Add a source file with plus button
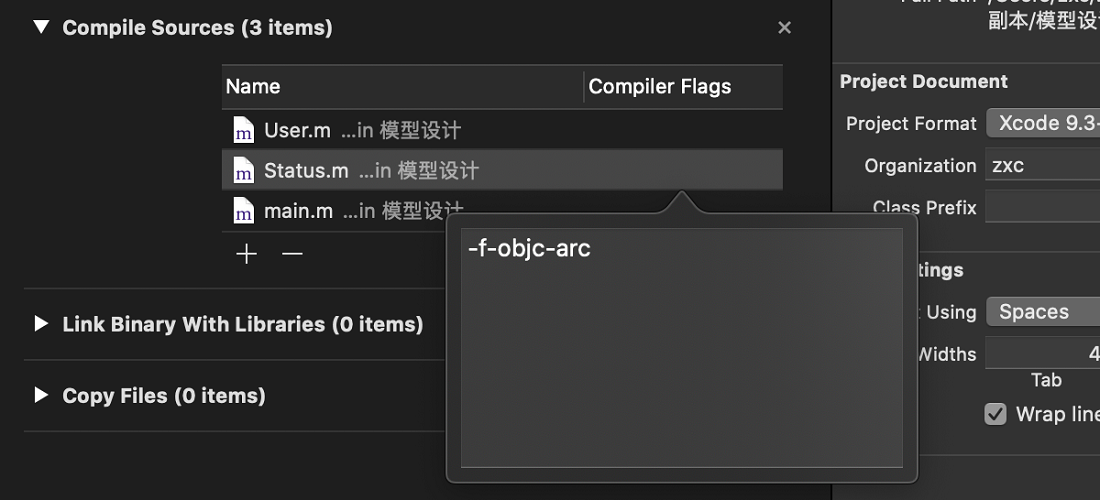This screenshot has width=1100, height=500. tap(246, 254)
